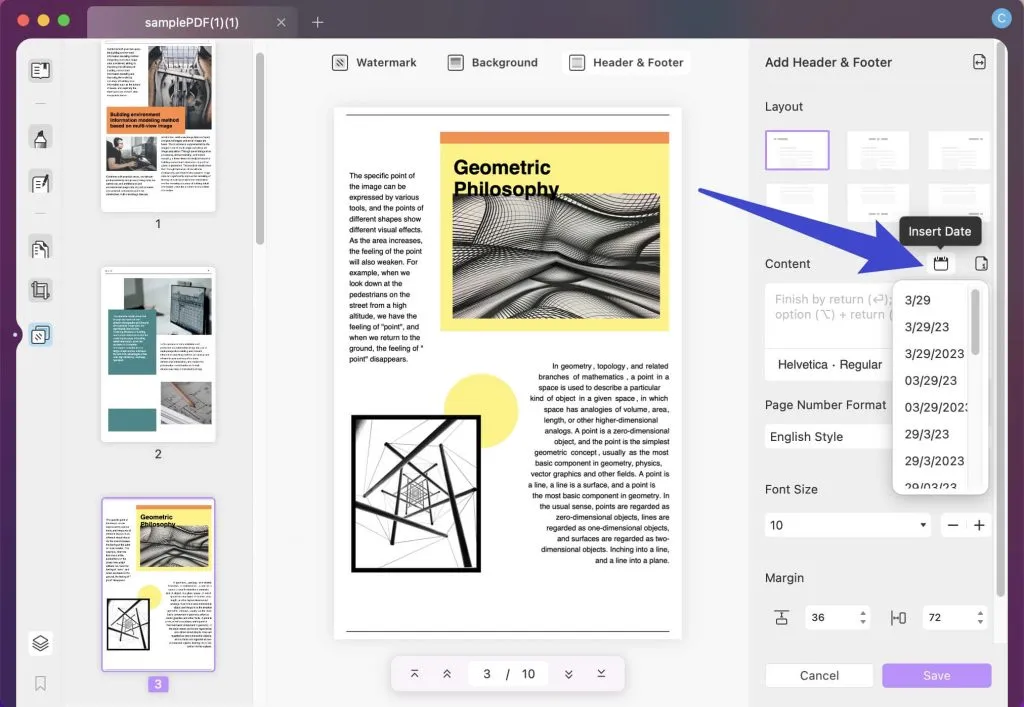The width and height of the screenshot is (1024, 707).
Task: Select the first header layout thumbnail
Action: pyautogui.click(x=797, y=150)
